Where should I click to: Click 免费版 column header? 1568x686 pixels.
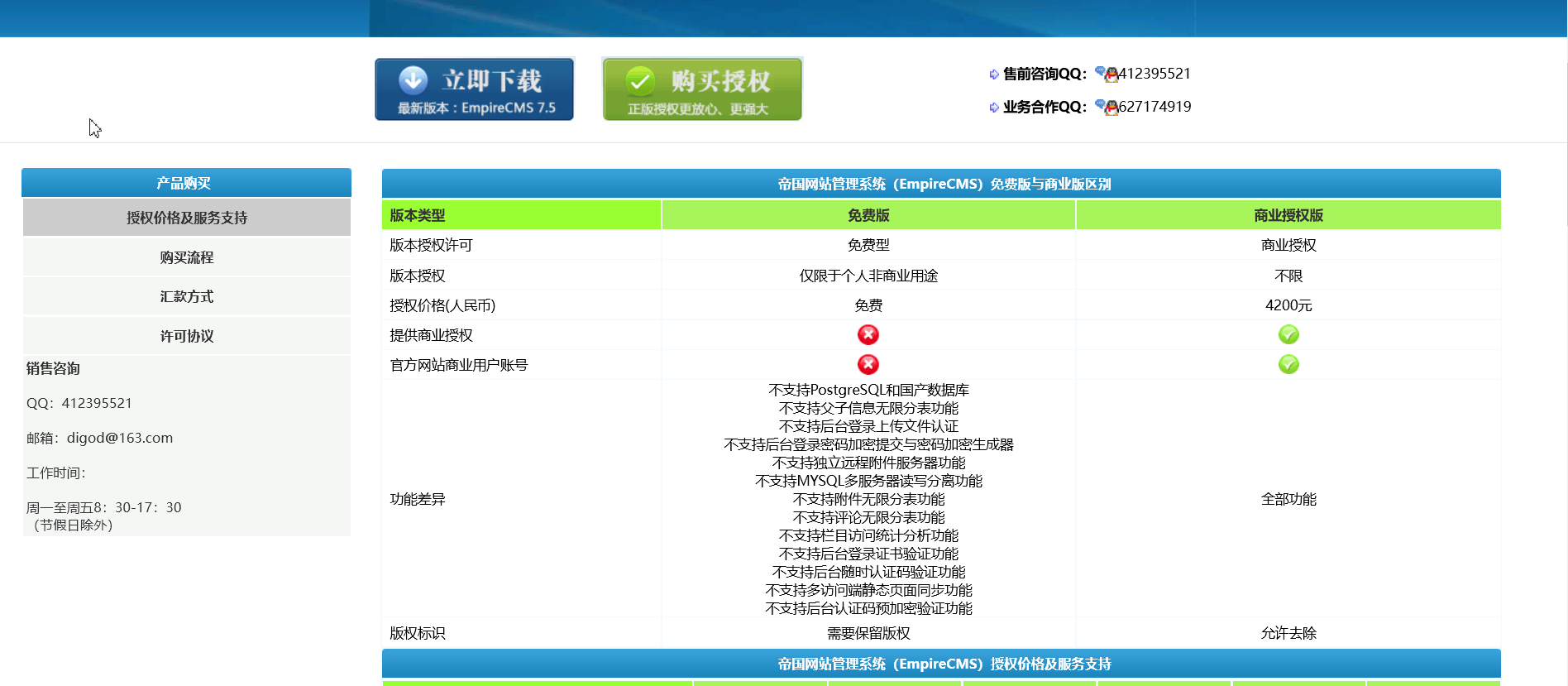pyautogui.click(x=868, y=215)
